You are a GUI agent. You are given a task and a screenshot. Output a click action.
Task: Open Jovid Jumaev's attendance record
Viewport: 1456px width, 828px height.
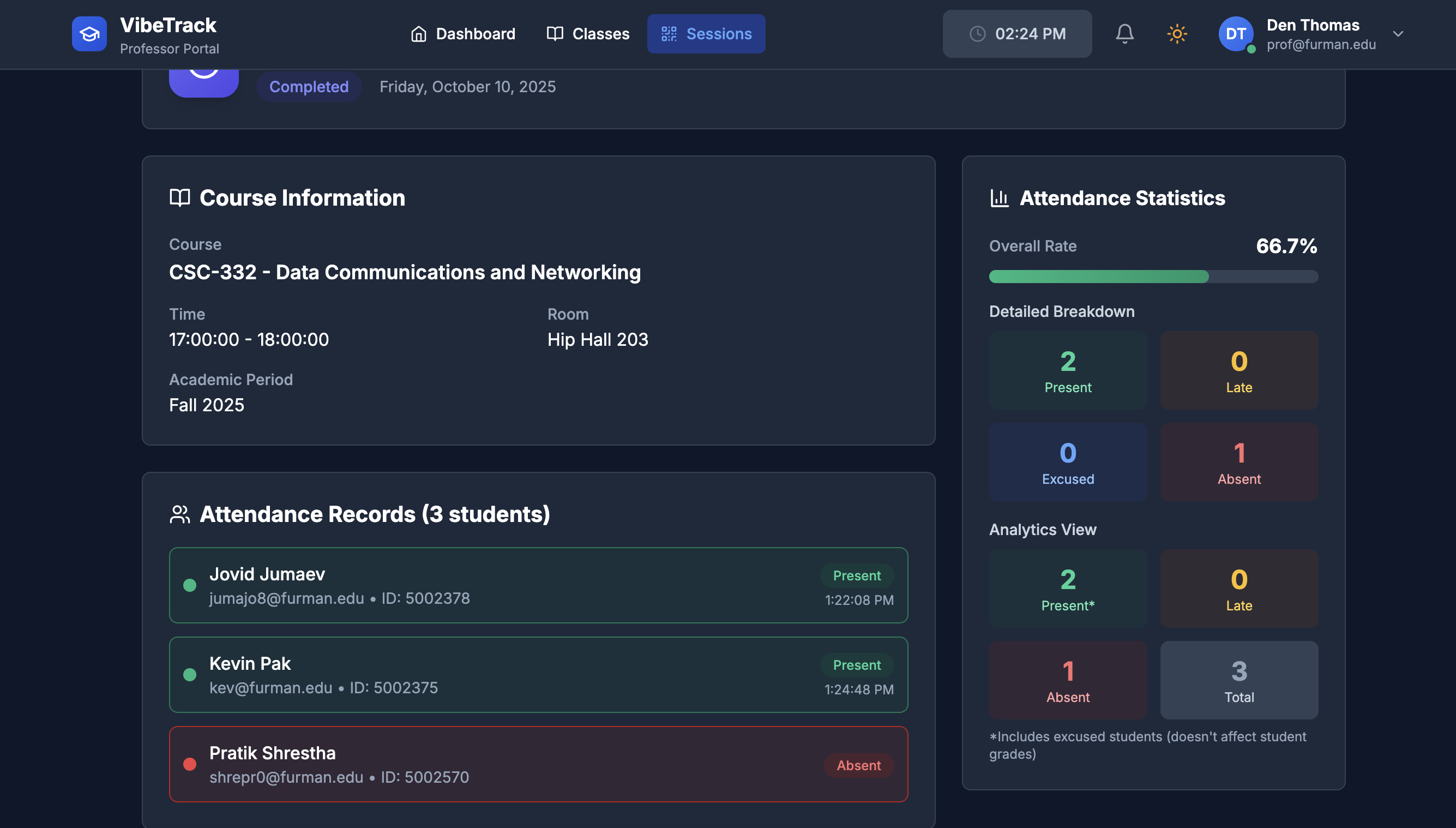tap(538, 585)
